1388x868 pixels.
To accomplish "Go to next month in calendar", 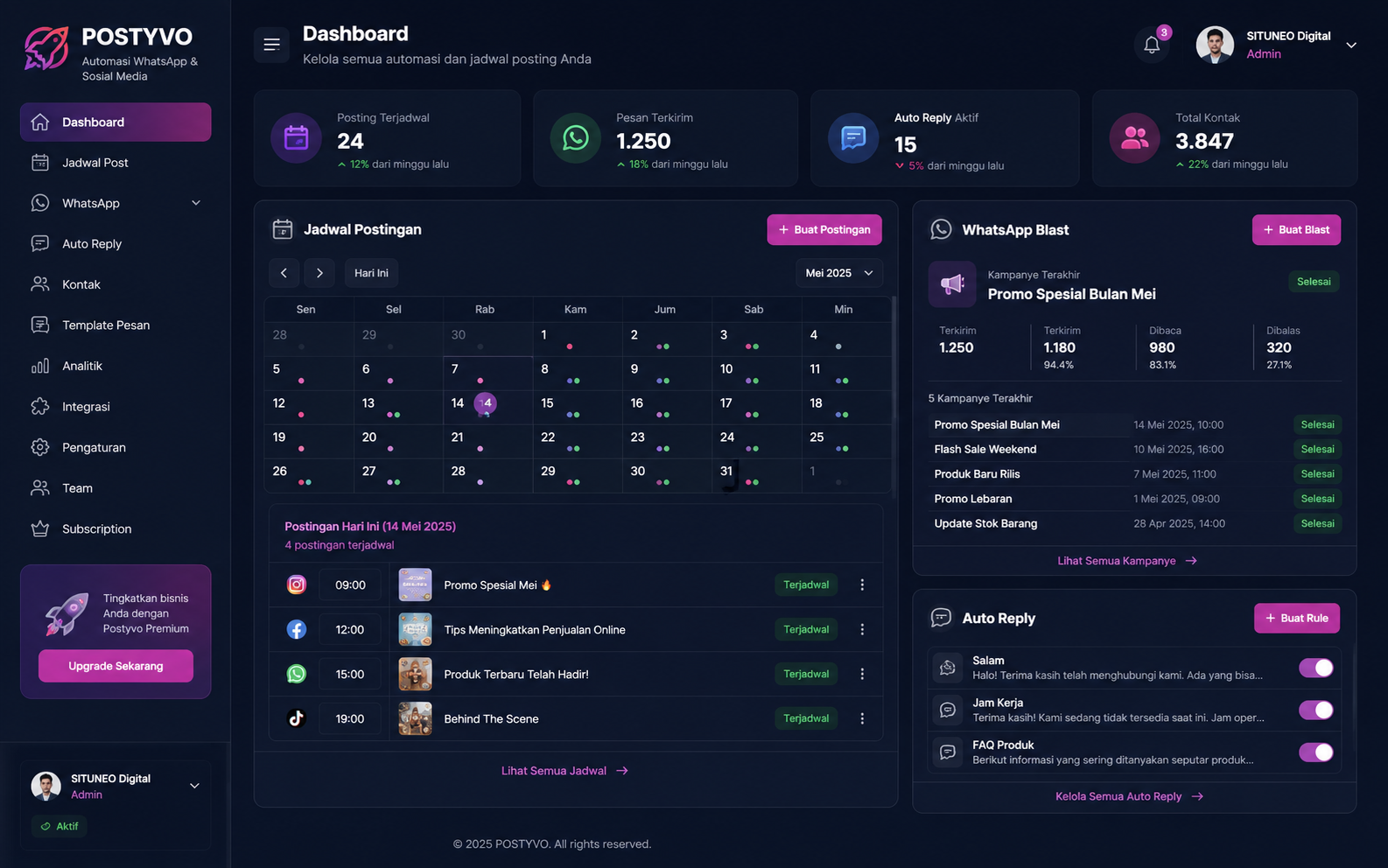I will tap(319, 273).
